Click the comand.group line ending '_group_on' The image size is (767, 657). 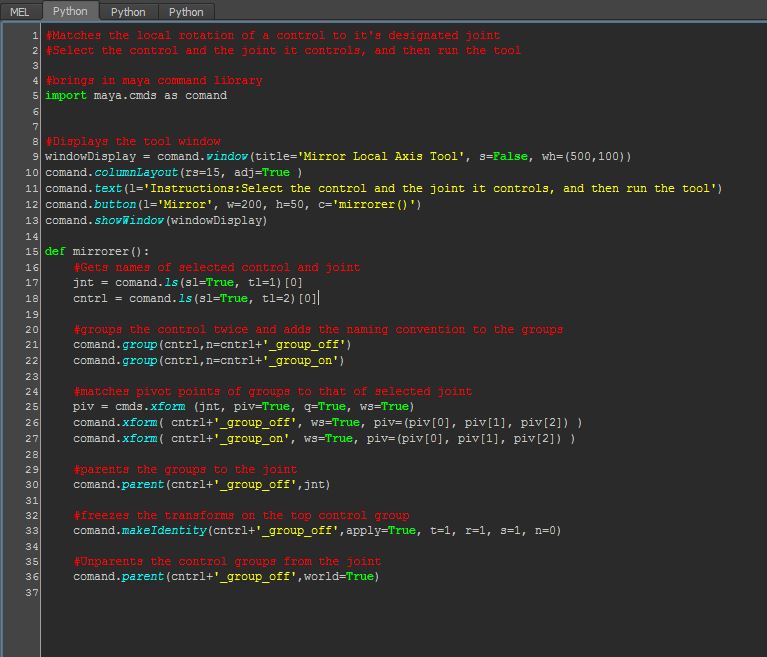pyautogui.click(x=209, y=360)
